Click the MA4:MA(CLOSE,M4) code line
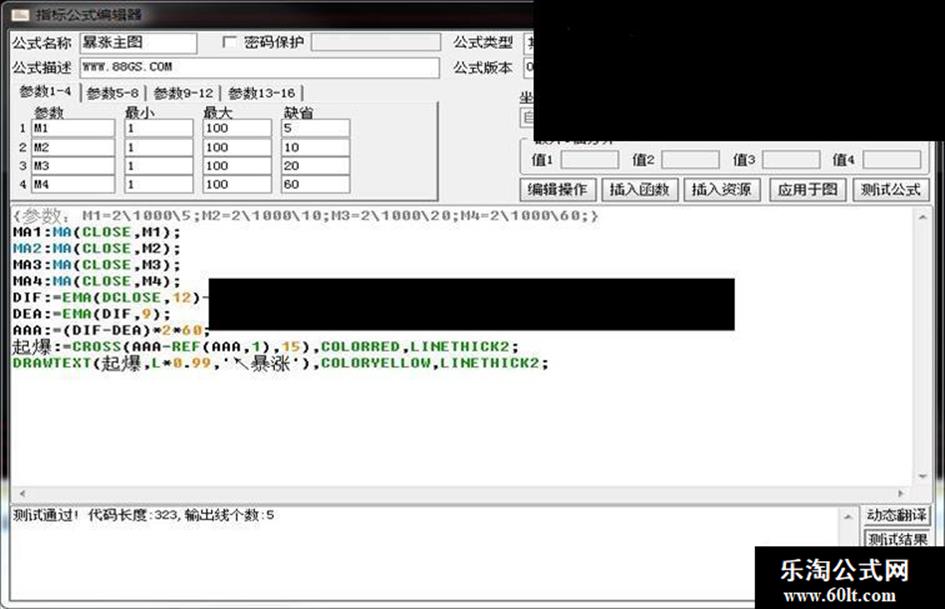The width and height of the screenshot is (945, 609). [x=96, y=282]
